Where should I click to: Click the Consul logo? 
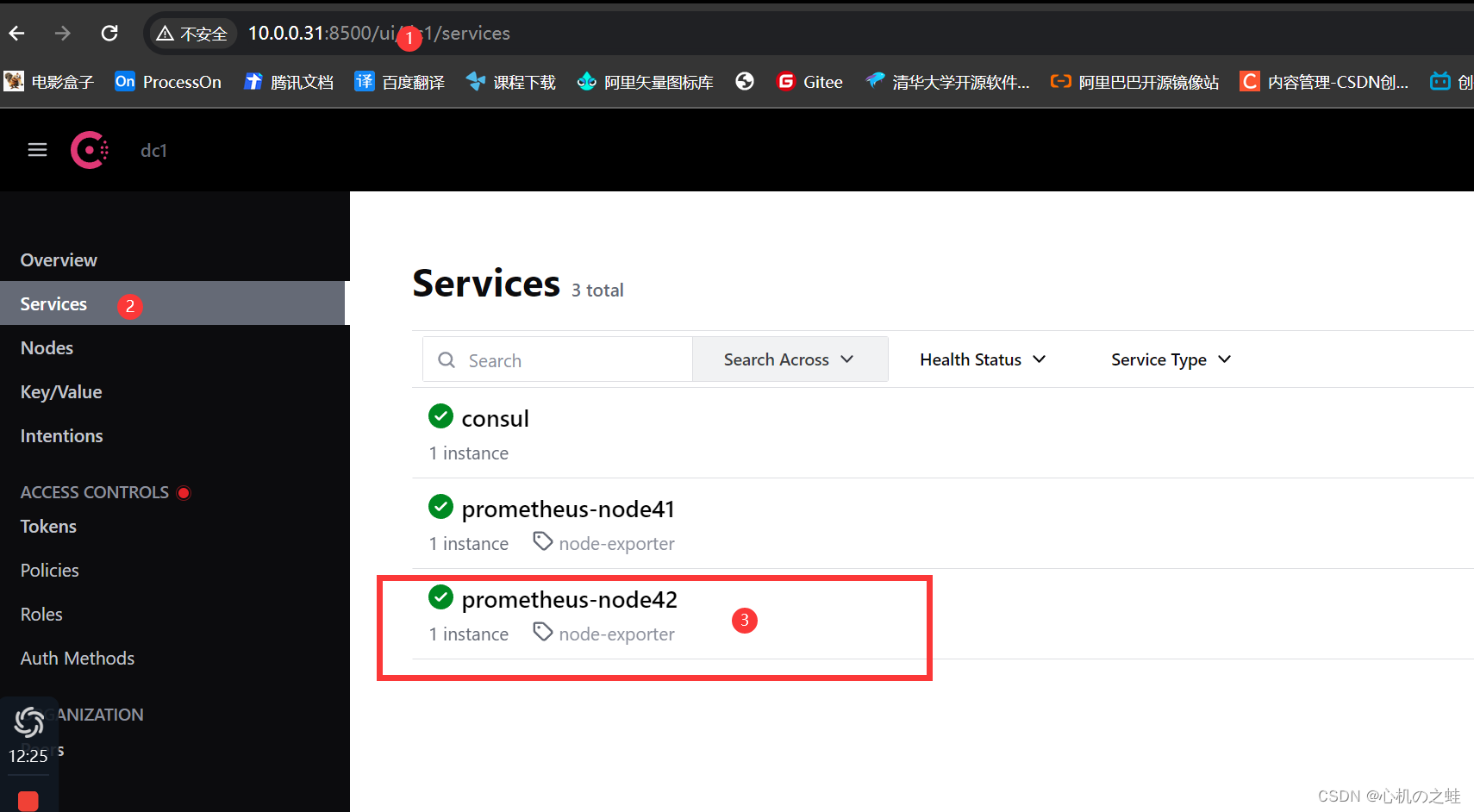[x=90, y=150]
